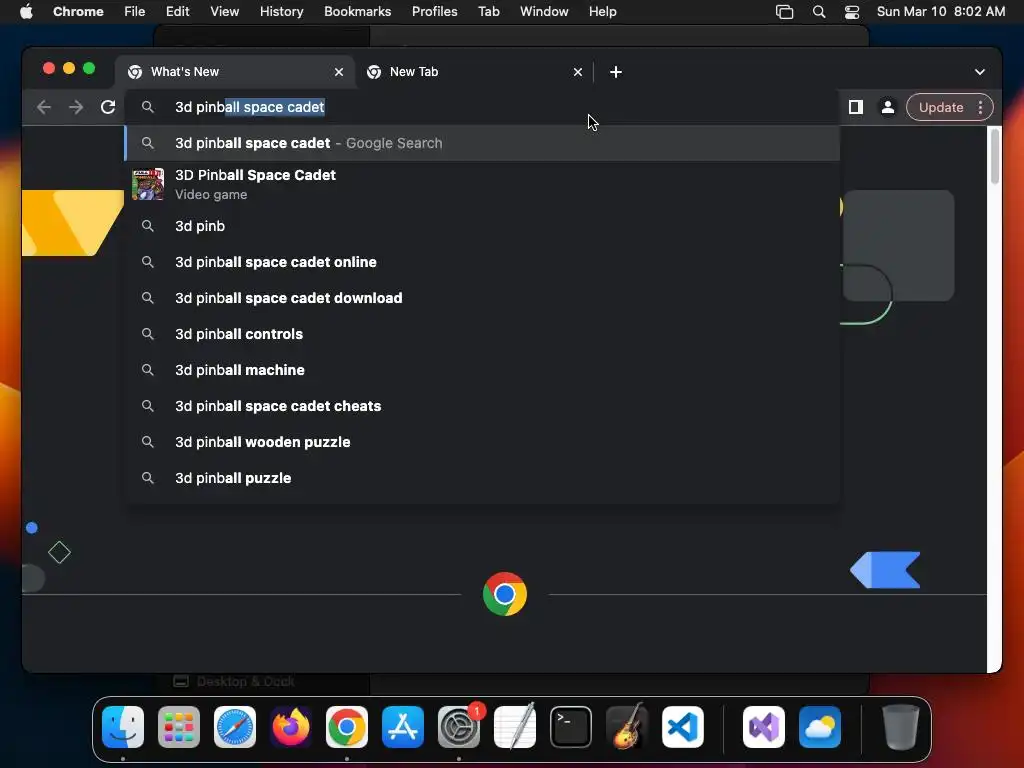Open Control Center in menu bar
1024x768 pixels.
852,12
